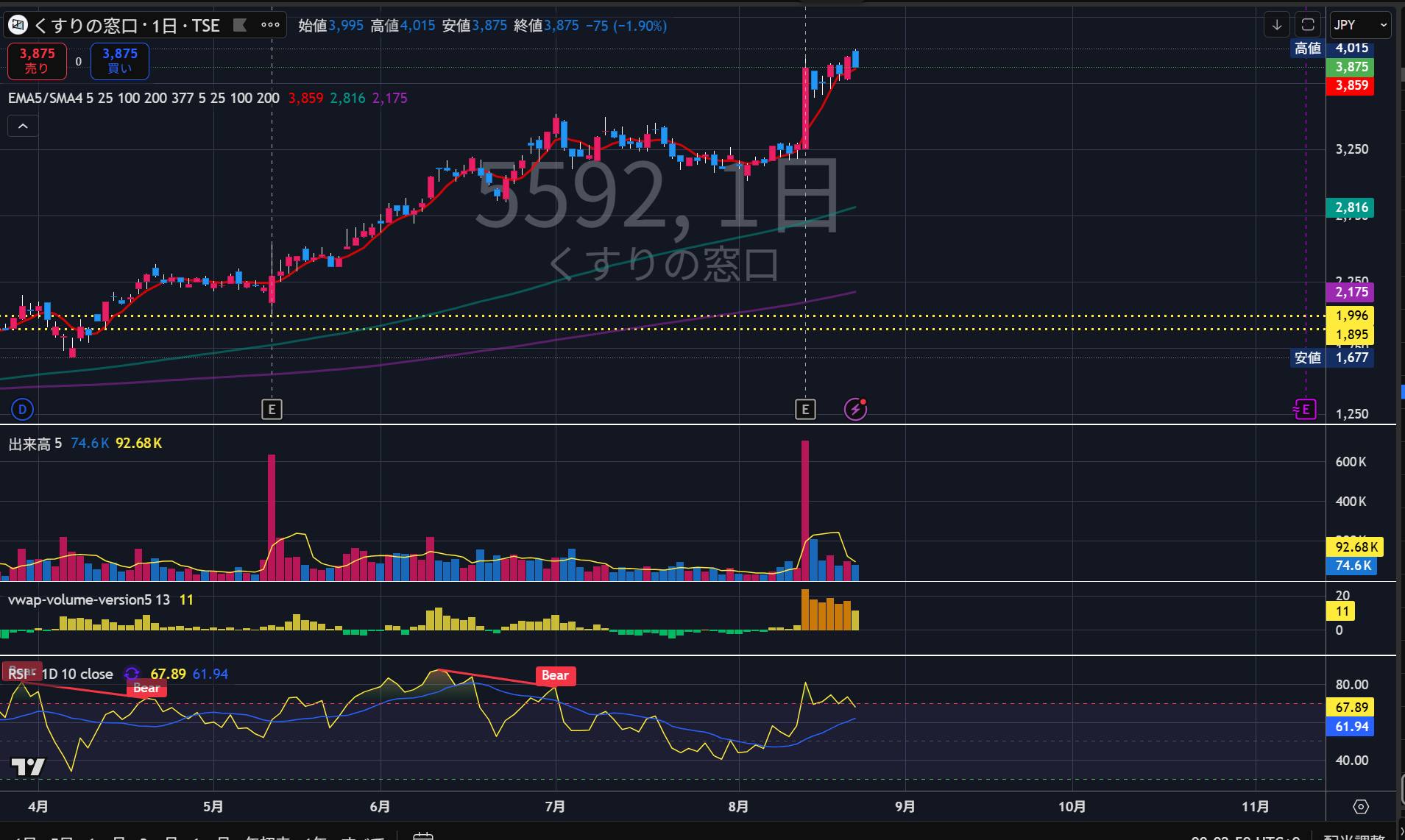Click the くすりの窓口 symbol logo icon

[x=18, y=26]
